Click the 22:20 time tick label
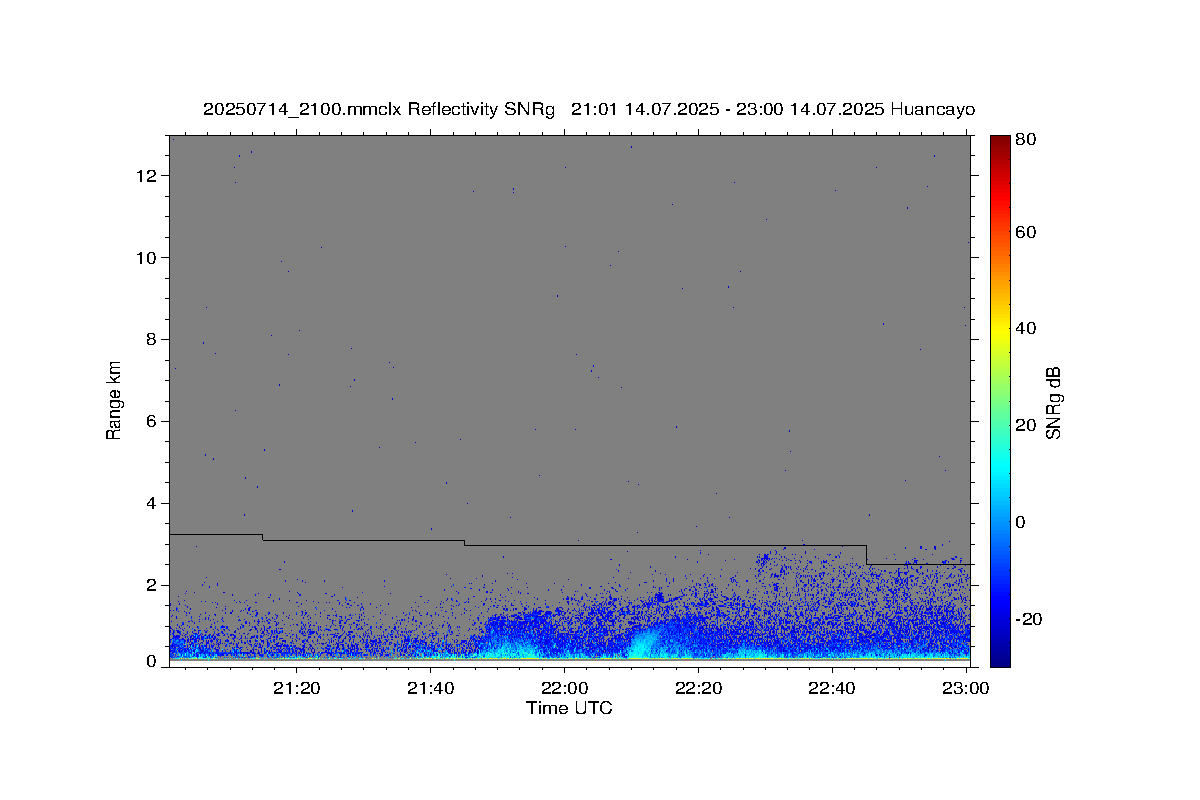The height and width of the screenshot is (800, 1200). click(698, 688)
